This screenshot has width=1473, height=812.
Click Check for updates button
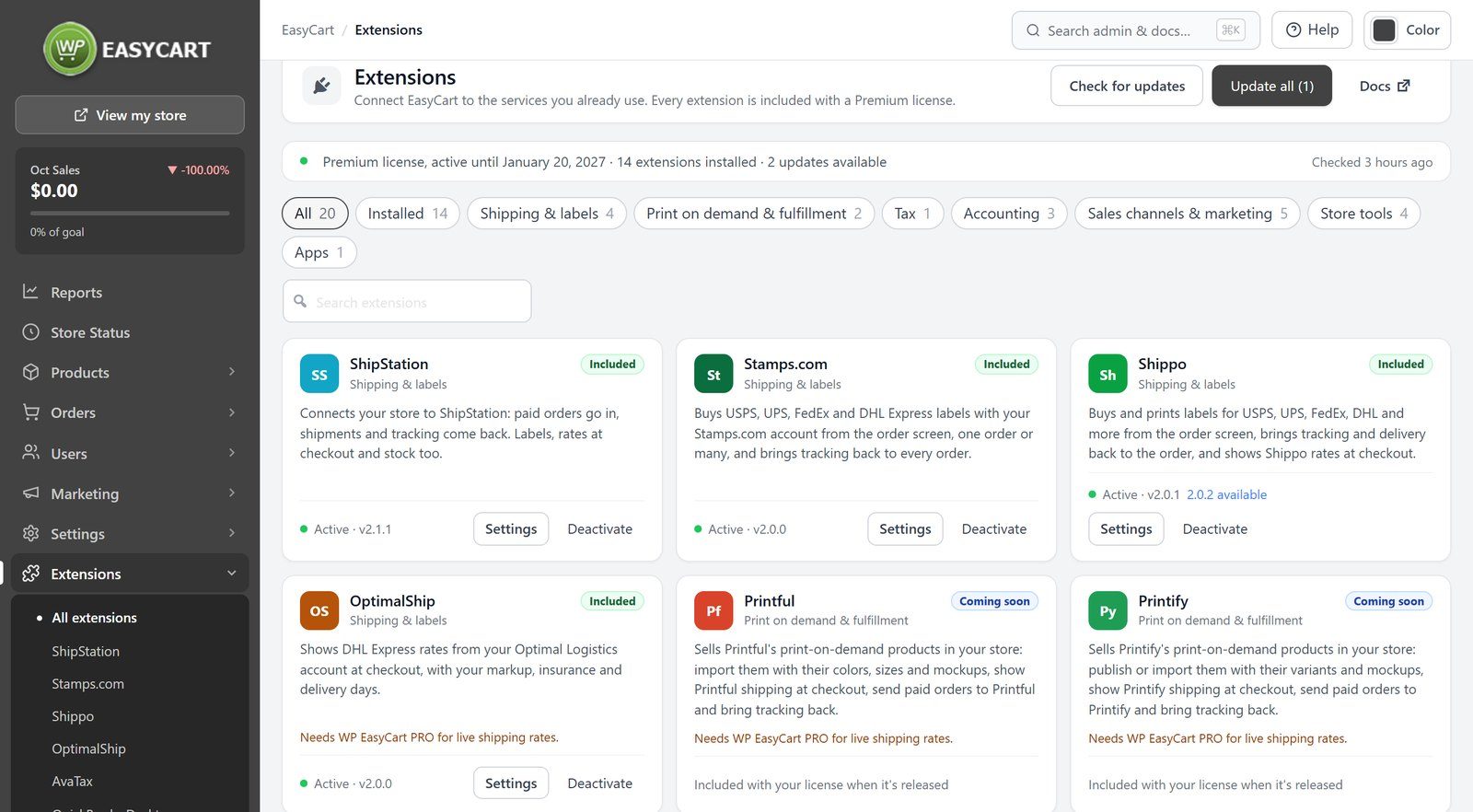(x=1127, y=86)
